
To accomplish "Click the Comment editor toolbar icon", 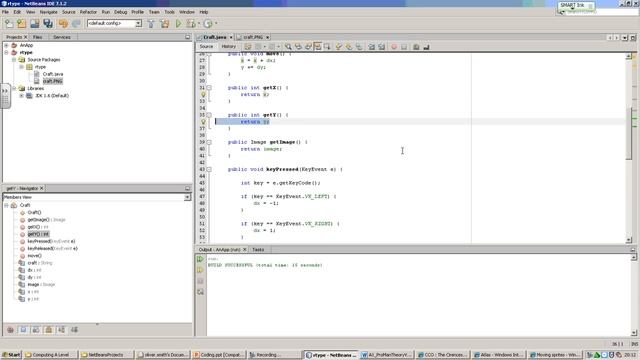I will 416,47.
